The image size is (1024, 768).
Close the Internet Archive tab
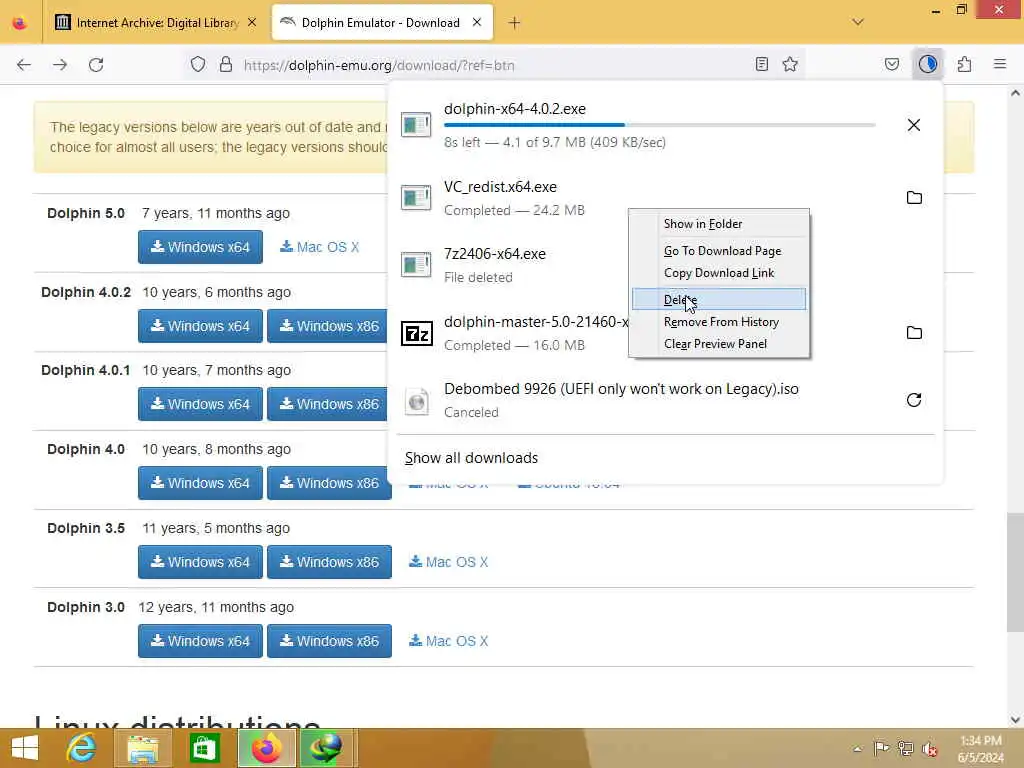click(x=252, y=22)
